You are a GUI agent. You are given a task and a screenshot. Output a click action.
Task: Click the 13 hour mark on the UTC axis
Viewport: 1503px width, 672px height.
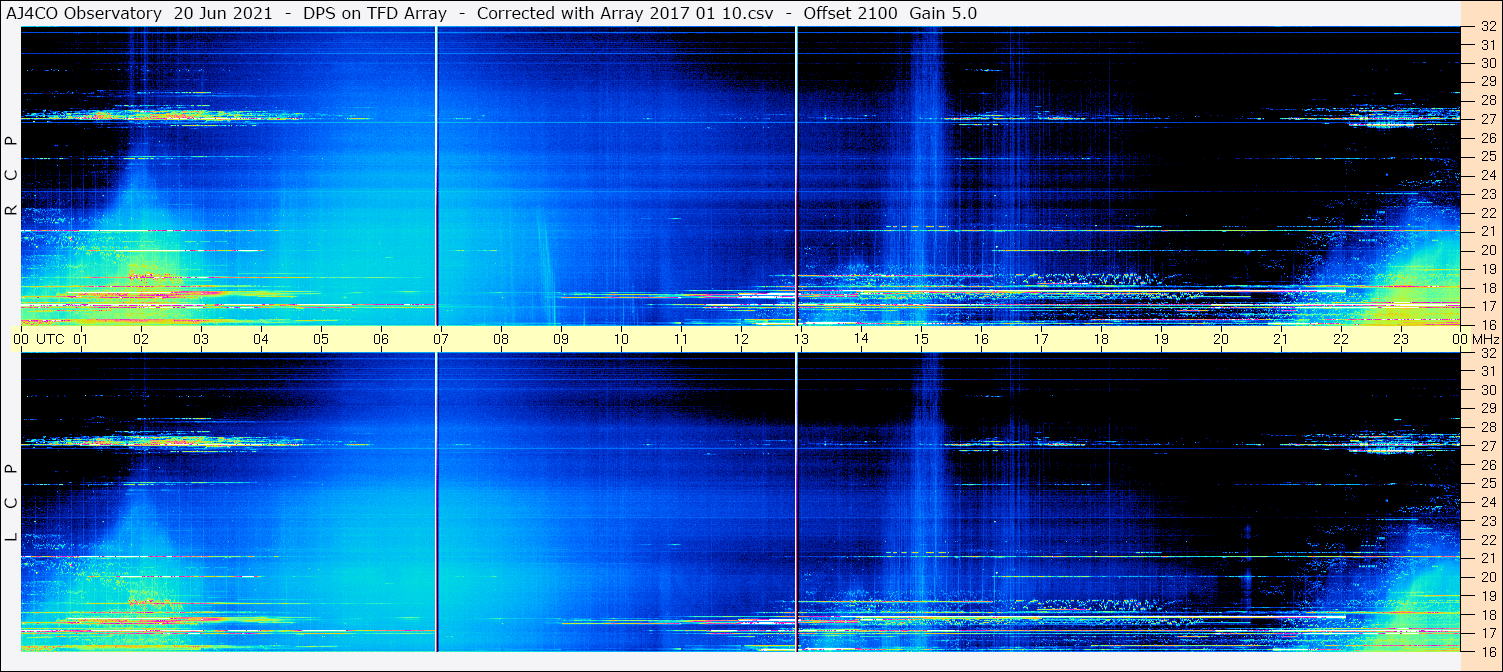point(801,339)
